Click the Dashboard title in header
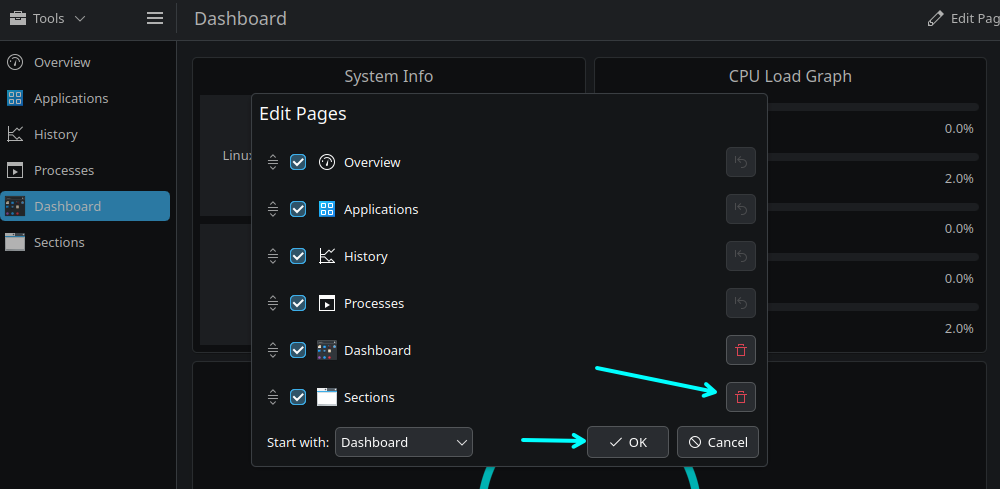 click(x=240, y=18)
